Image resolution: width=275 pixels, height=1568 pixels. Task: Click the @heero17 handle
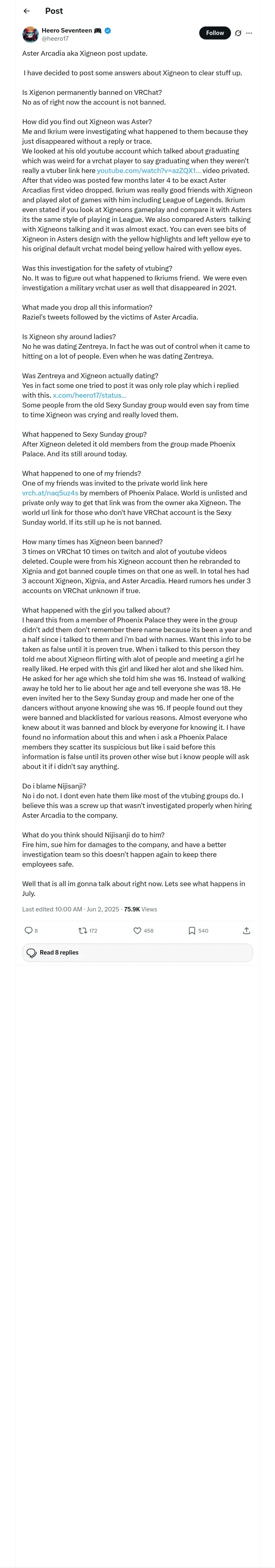coord(55,38)
